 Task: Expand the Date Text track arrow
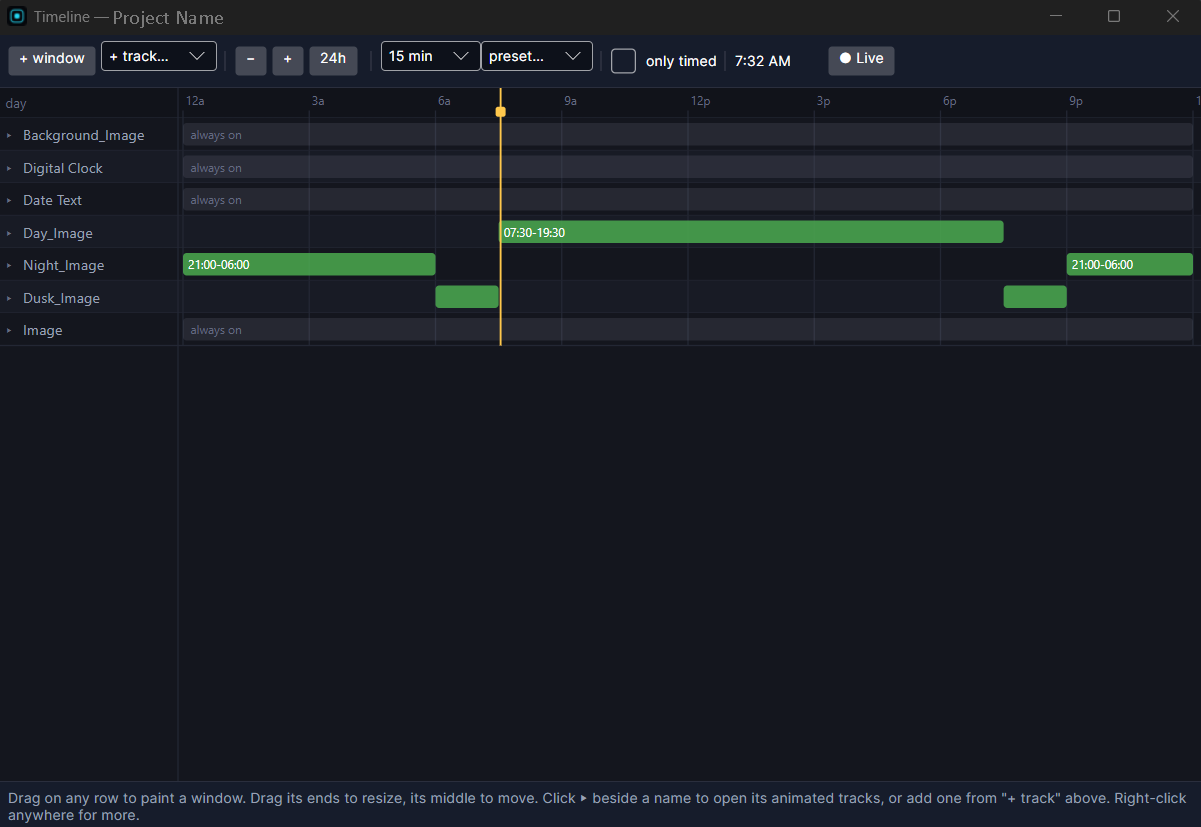pyautogui.click(x=9, y=200)
